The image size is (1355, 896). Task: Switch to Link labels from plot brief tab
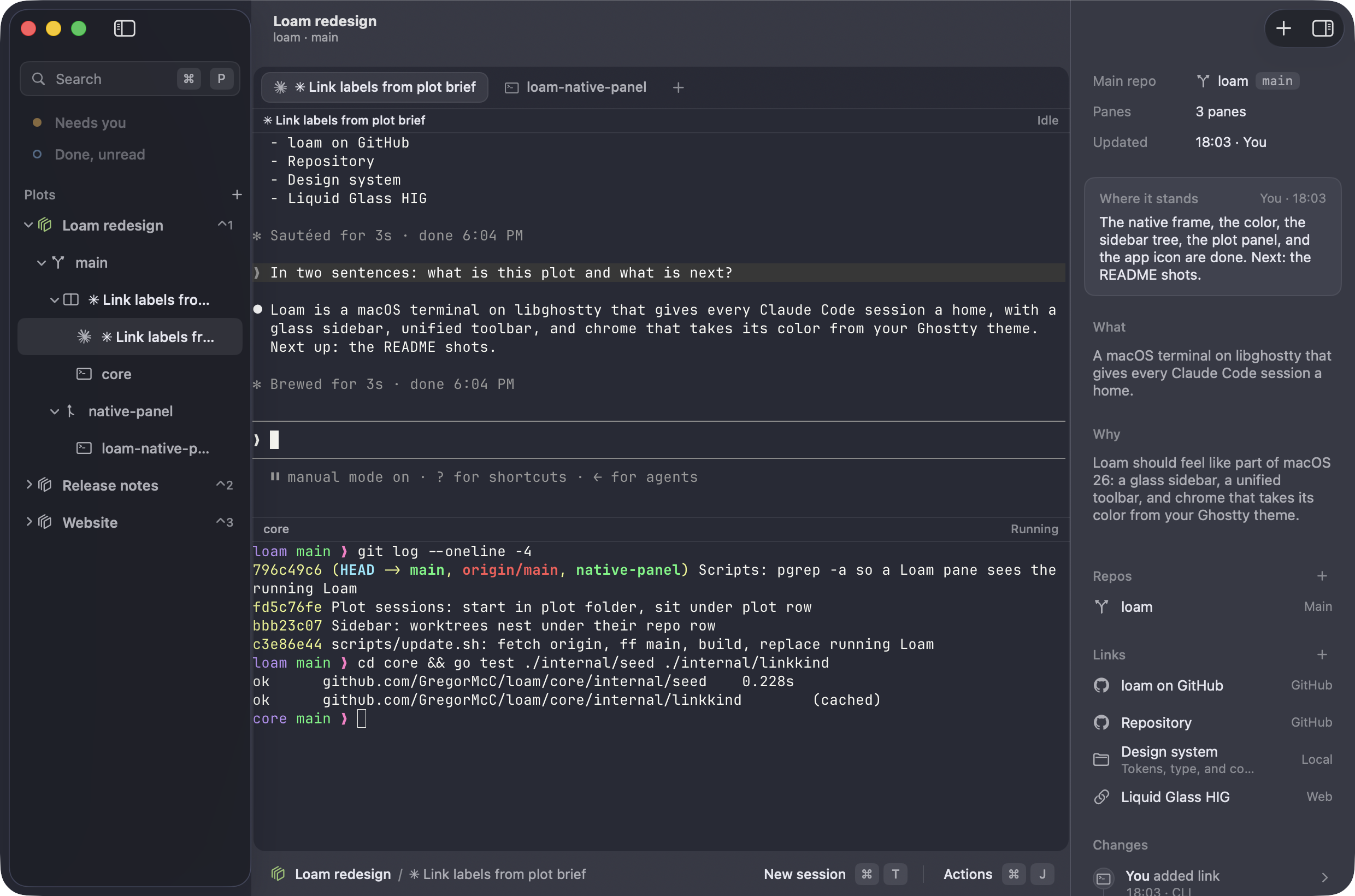tap(375, 87)
